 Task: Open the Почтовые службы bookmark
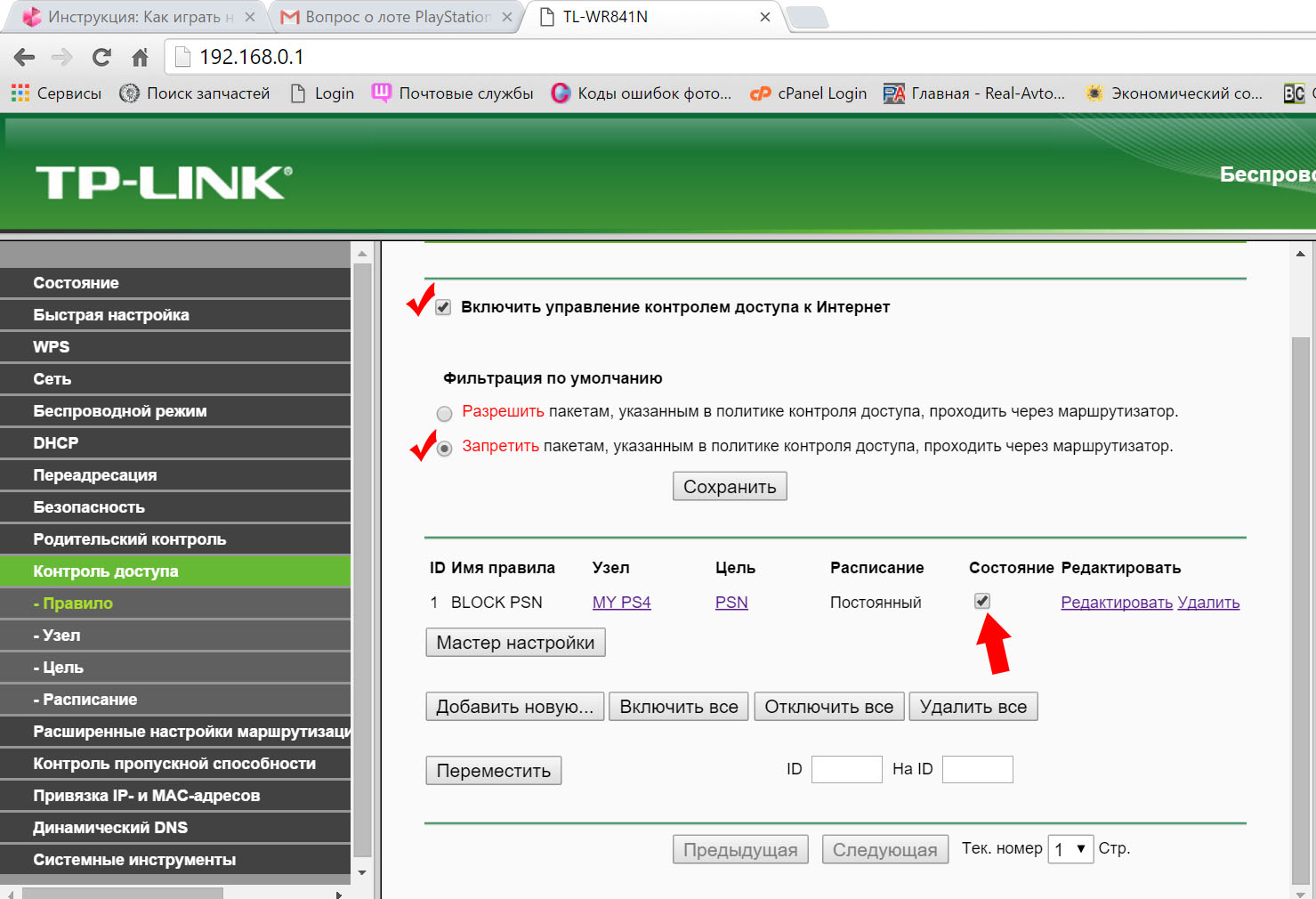click(453, 93)
